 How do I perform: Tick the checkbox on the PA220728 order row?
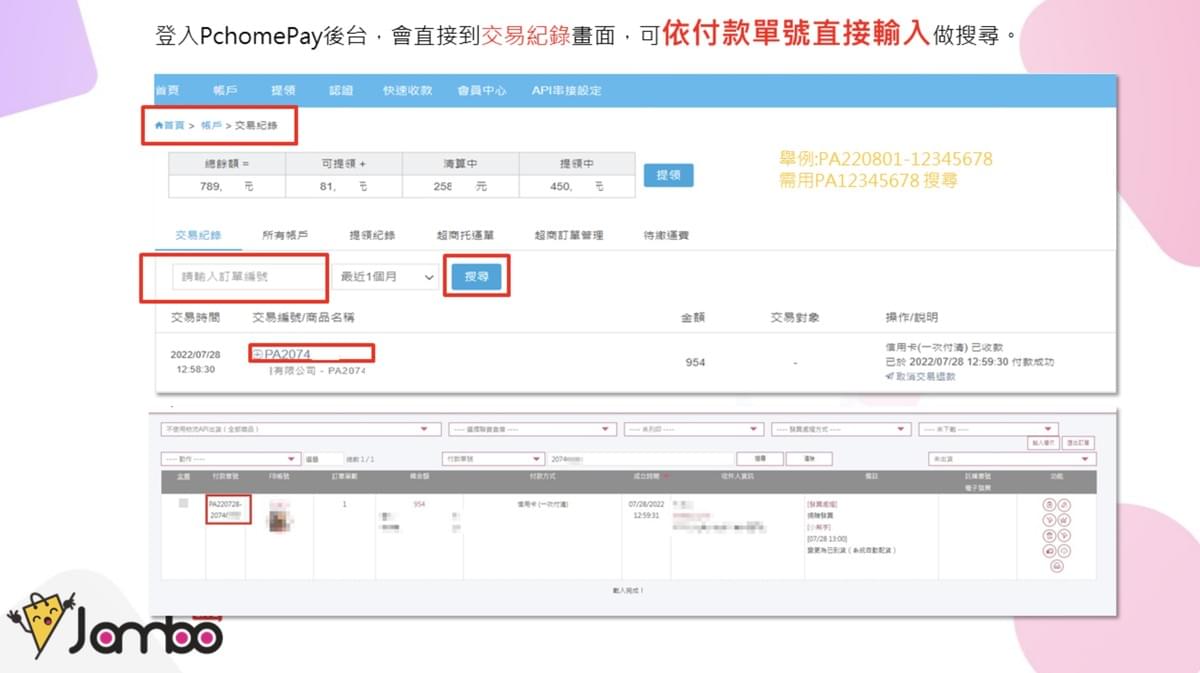point(183,504)
